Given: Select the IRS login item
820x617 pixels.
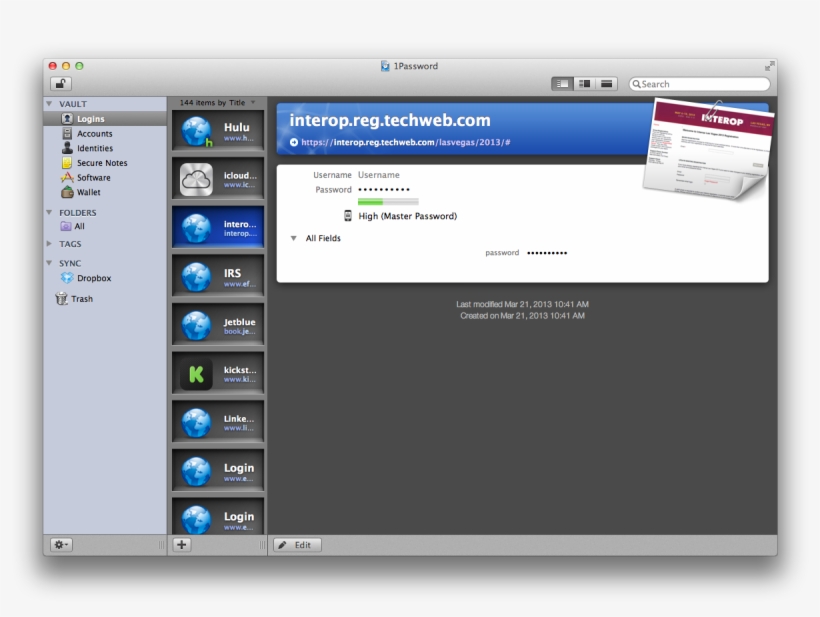Looking at the screenshot, I should click(x=218, y=276).
